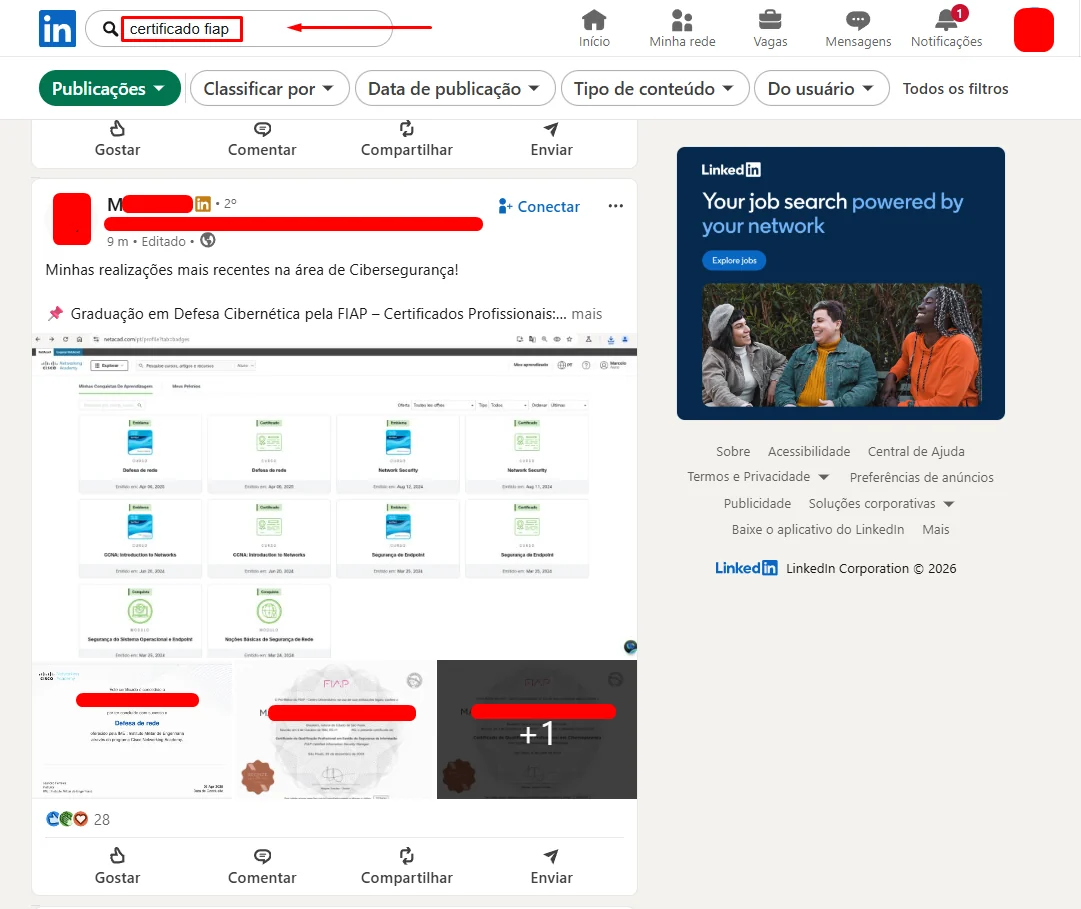Open the FIAP certificate middle image
Screen dimensions: 1081x909
pyautogui.click(x=334, y=730)
